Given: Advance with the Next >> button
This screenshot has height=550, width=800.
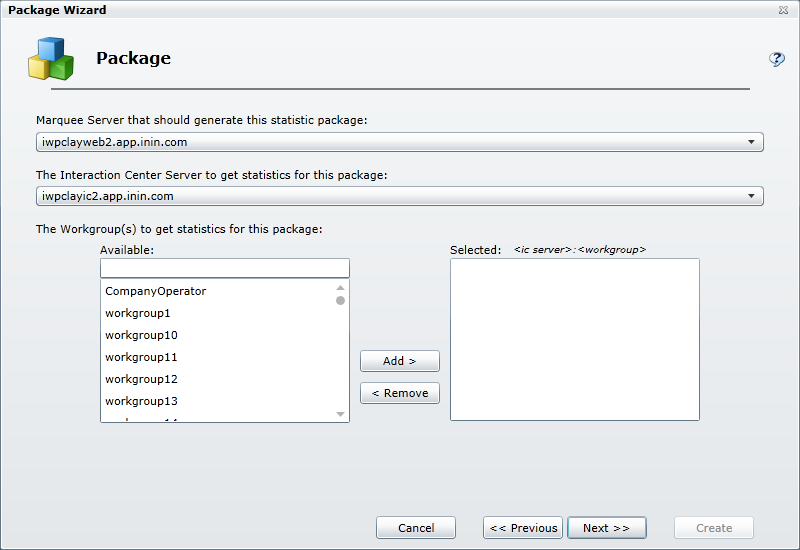Looking at the screenshot, I should [606, 528].
